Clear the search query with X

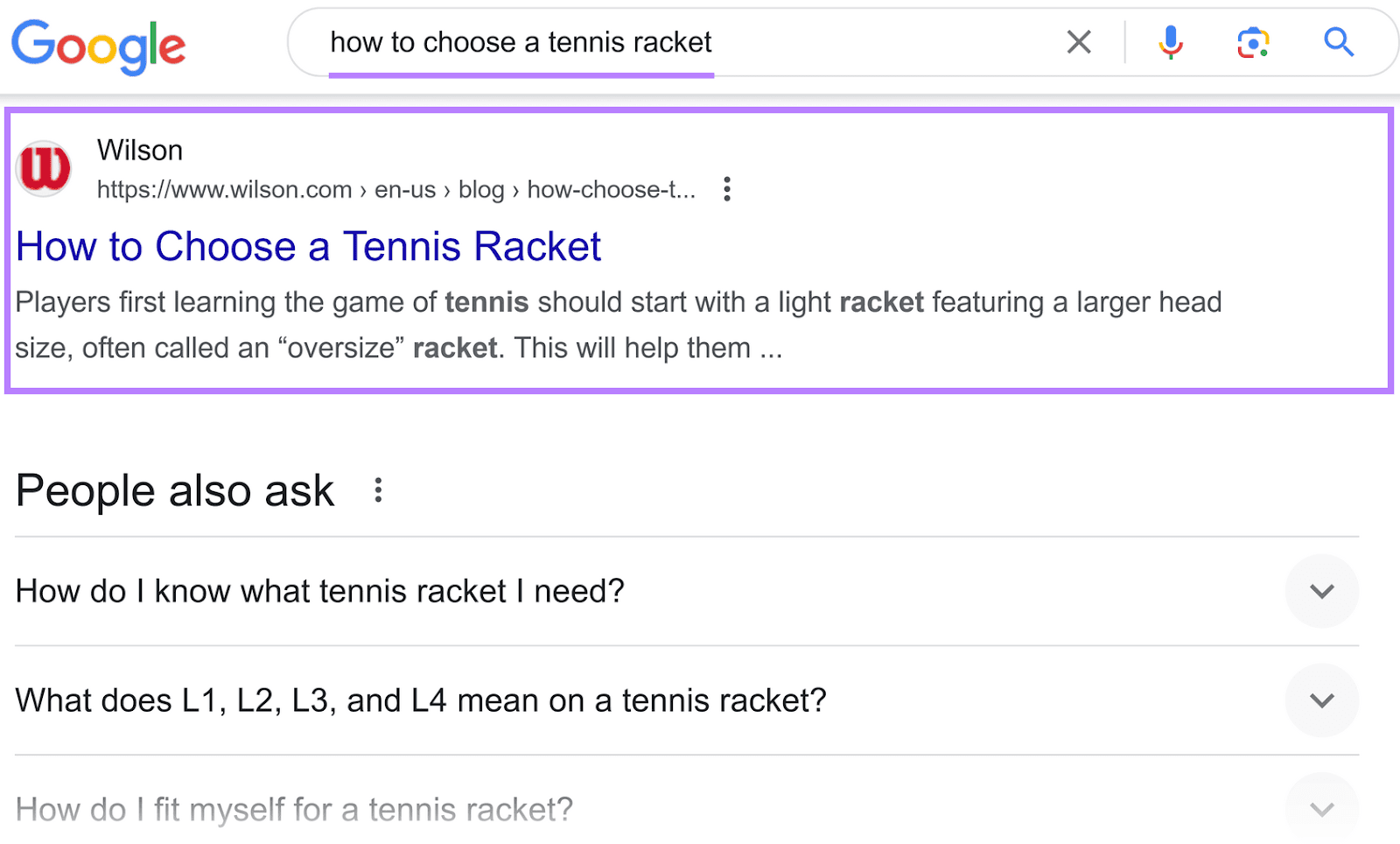(1079, 42)
